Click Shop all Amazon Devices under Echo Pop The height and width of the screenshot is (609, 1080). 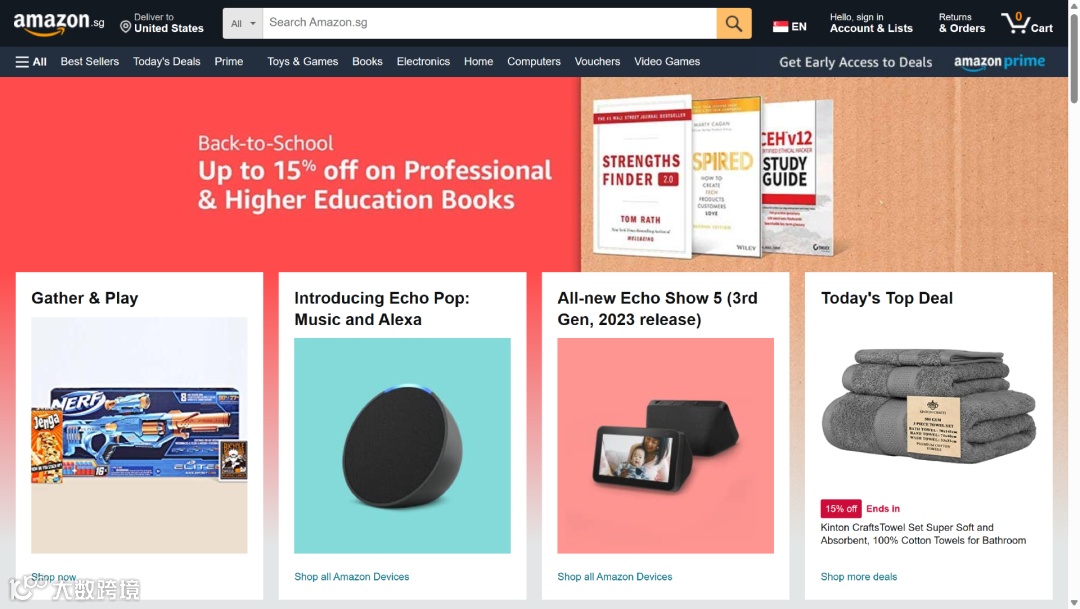click(x=351, y=577)
